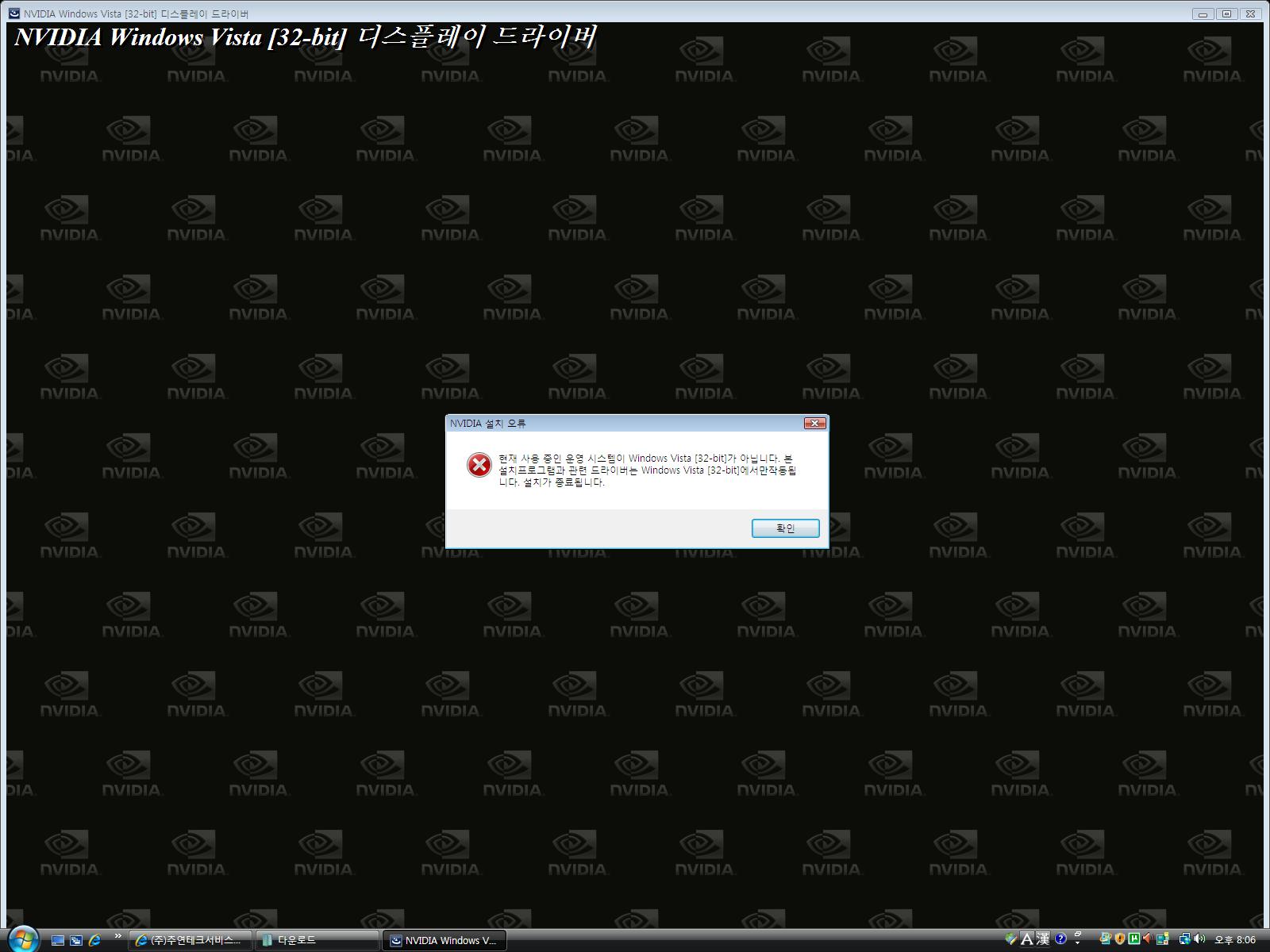
Task: Launch Internet Explorer from Quick Launch
Action: point(95,940)
